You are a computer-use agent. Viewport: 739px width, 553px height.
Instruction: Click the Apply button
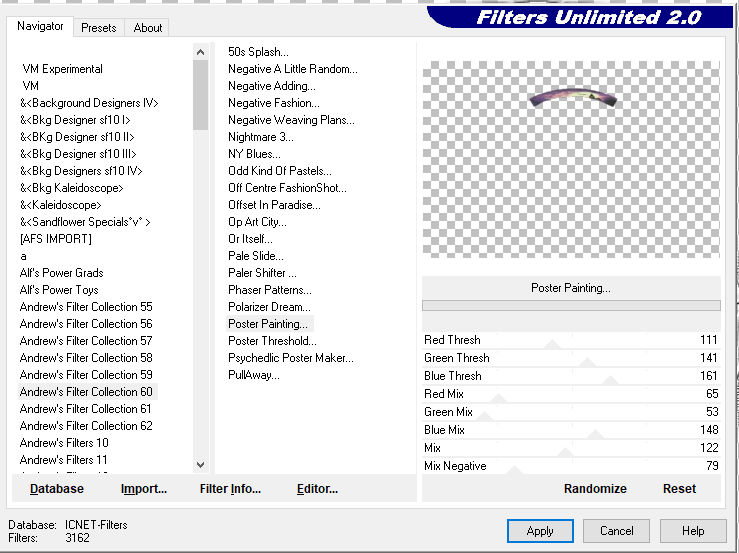click(x=540, y=531)
